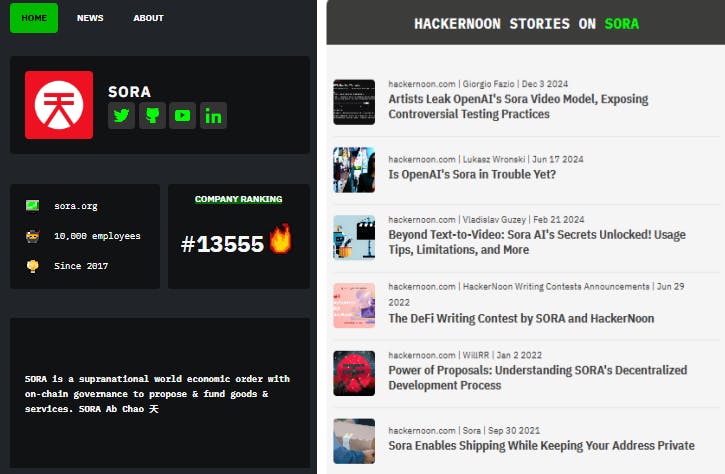The height and width of the screenshot is (474, 725).
Task: Read 'Artists Leak OpenAI's Sora Video Model' story
Action: (518, 107)
